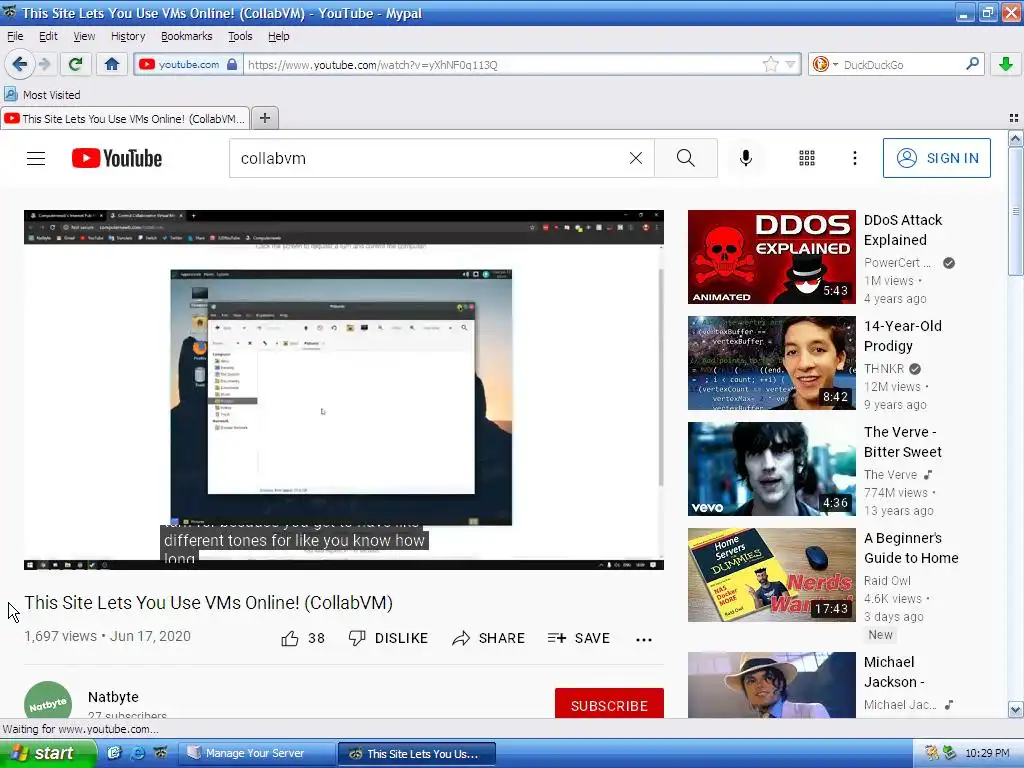Open the browser Home page
The image size is (1024, 768).
112,64
